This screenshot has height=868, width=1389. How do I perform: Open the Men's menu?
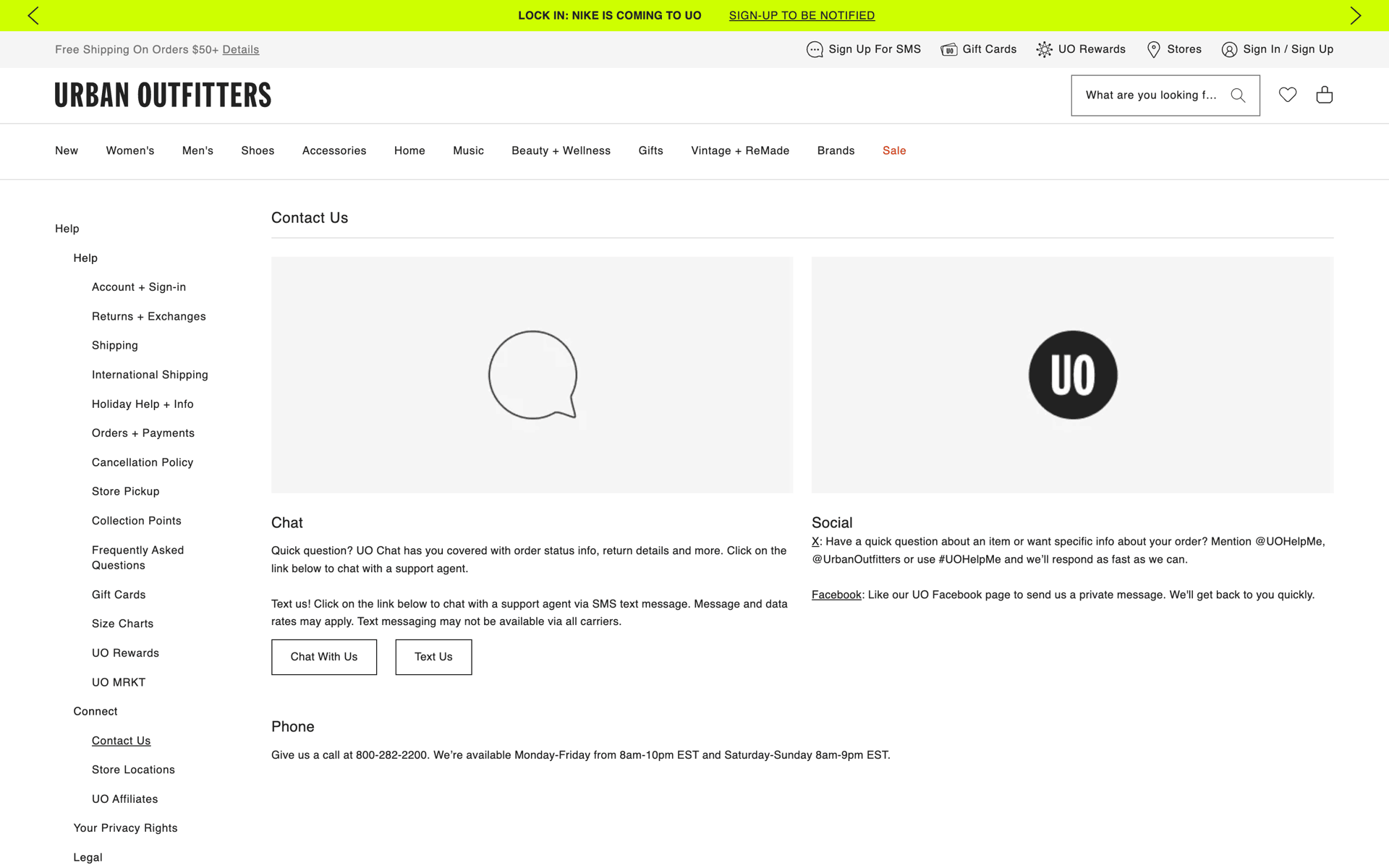197,150
